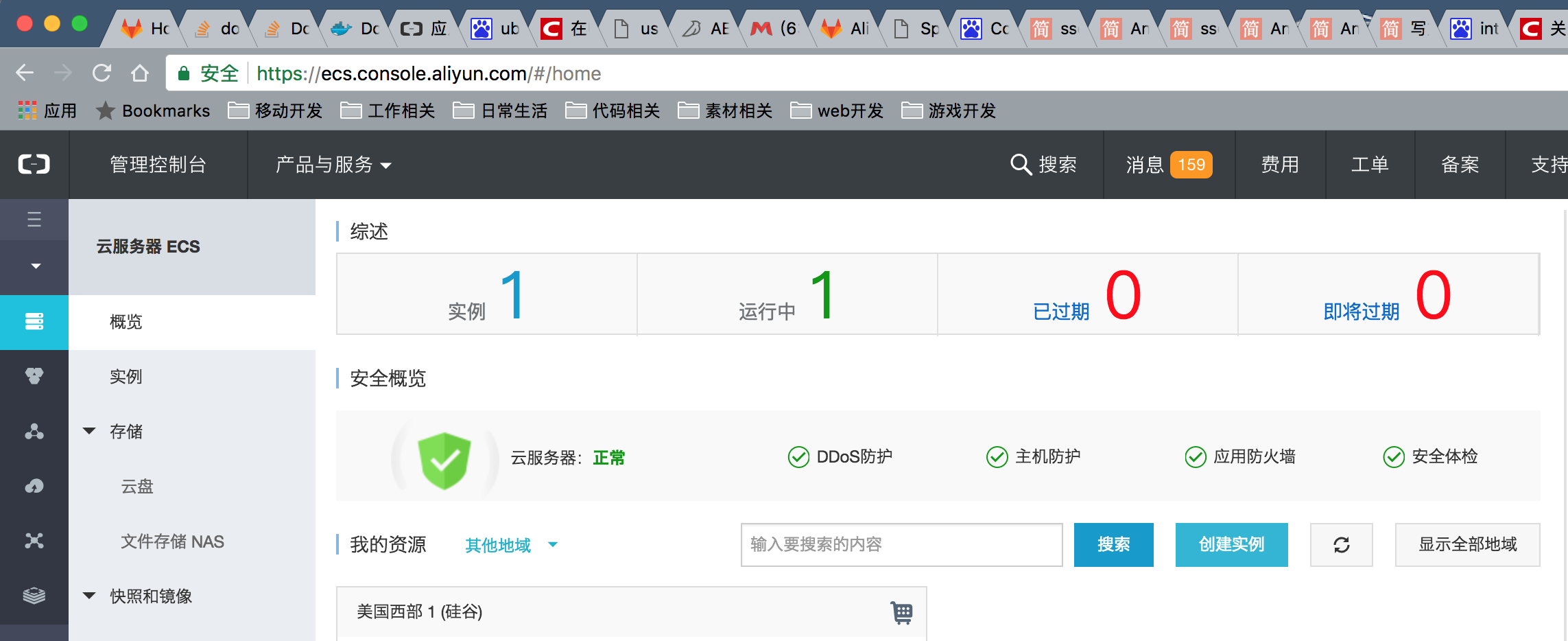Screen dimensions: 1568x641
Task: Open the cloud dashboard icon in left rail
Action: pyautogui.click(x=34, y=486)
